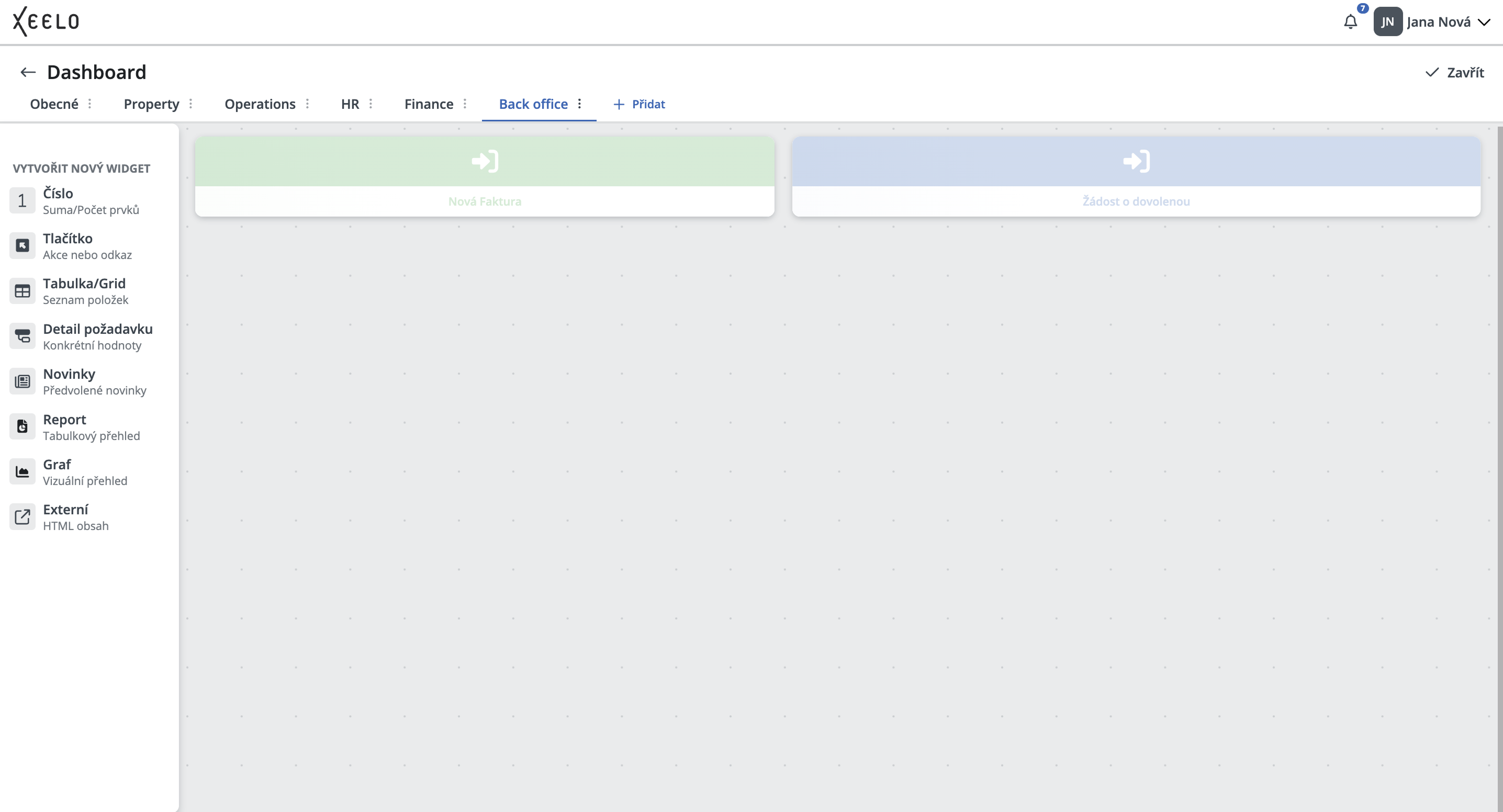Click the Report widget title

[x=64, y=420]
